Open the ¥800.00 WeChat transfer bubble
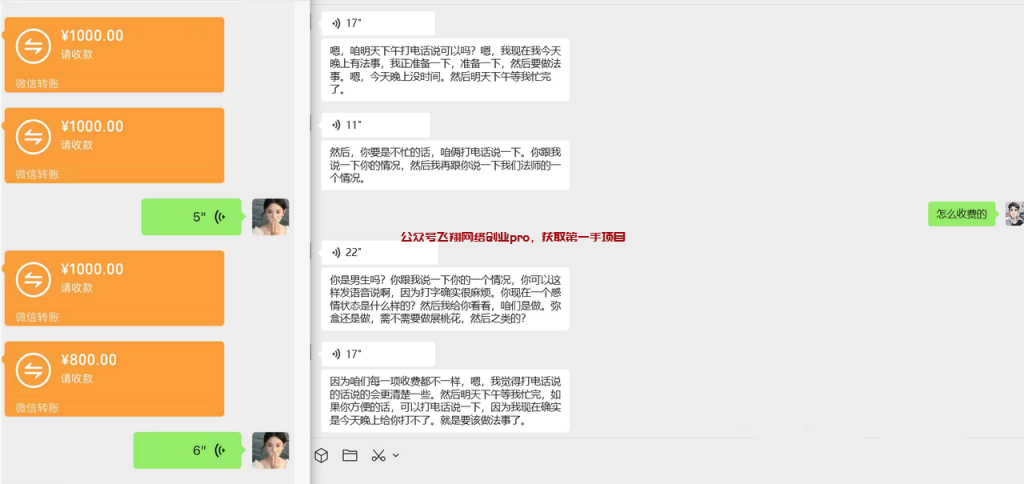1024x484 pixels. (x=114, y=378)
